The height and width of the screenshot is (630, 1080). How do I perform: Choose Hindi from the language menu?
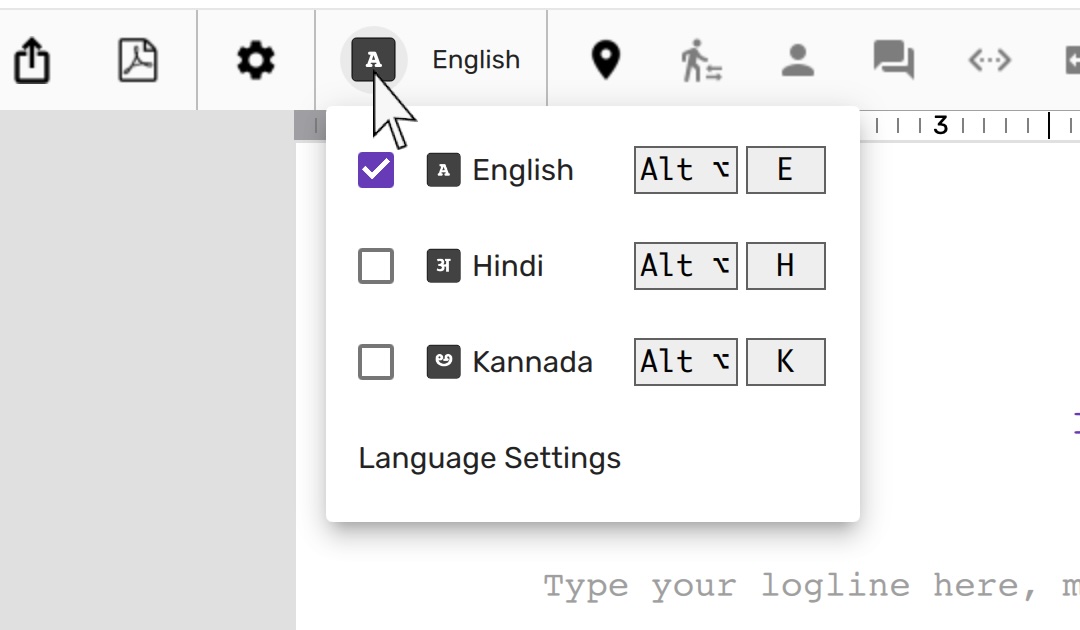[x=508, y=266]
